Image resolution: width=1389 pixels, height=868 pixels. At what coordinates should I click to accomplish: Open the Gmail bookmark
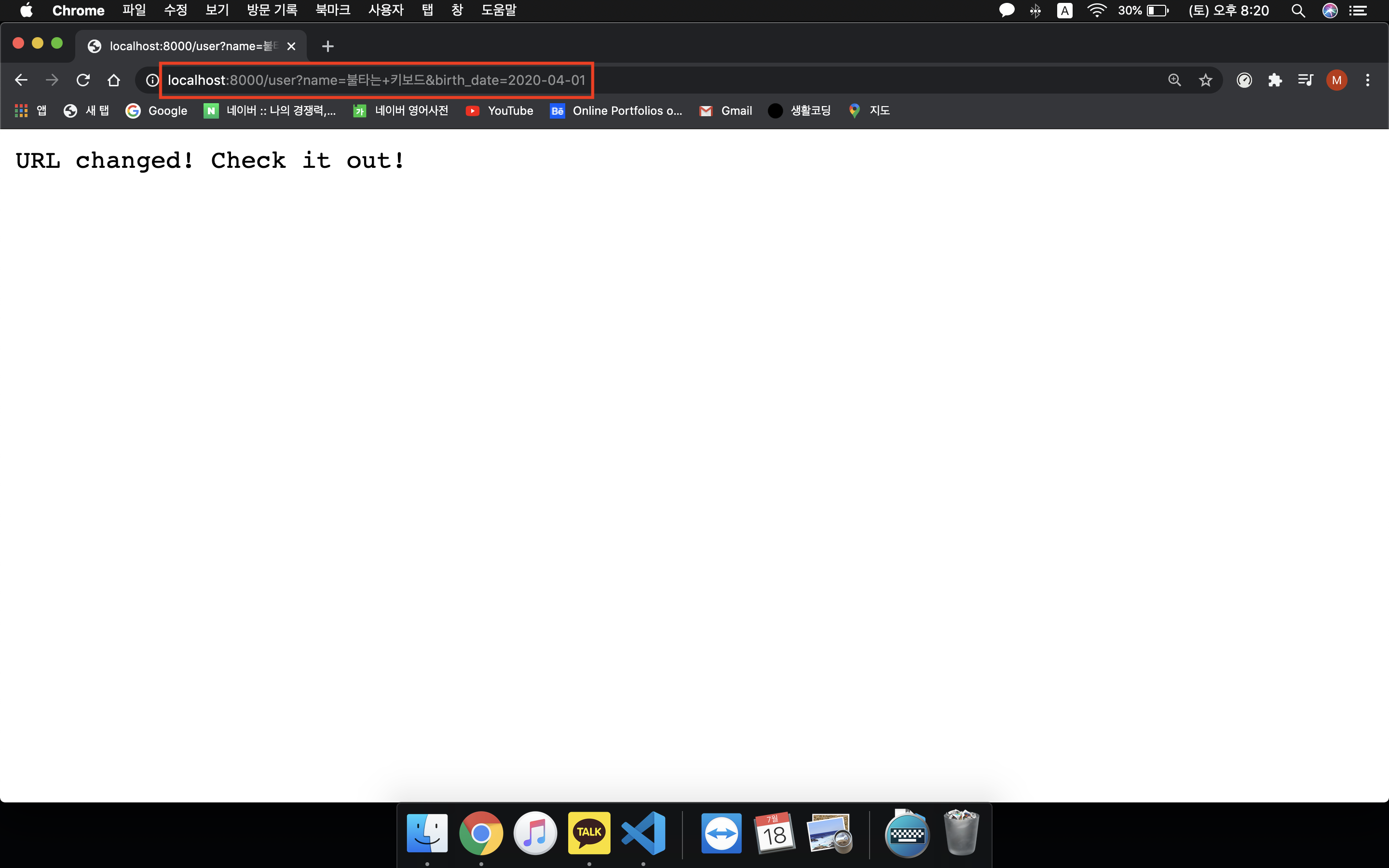[725, 111]
